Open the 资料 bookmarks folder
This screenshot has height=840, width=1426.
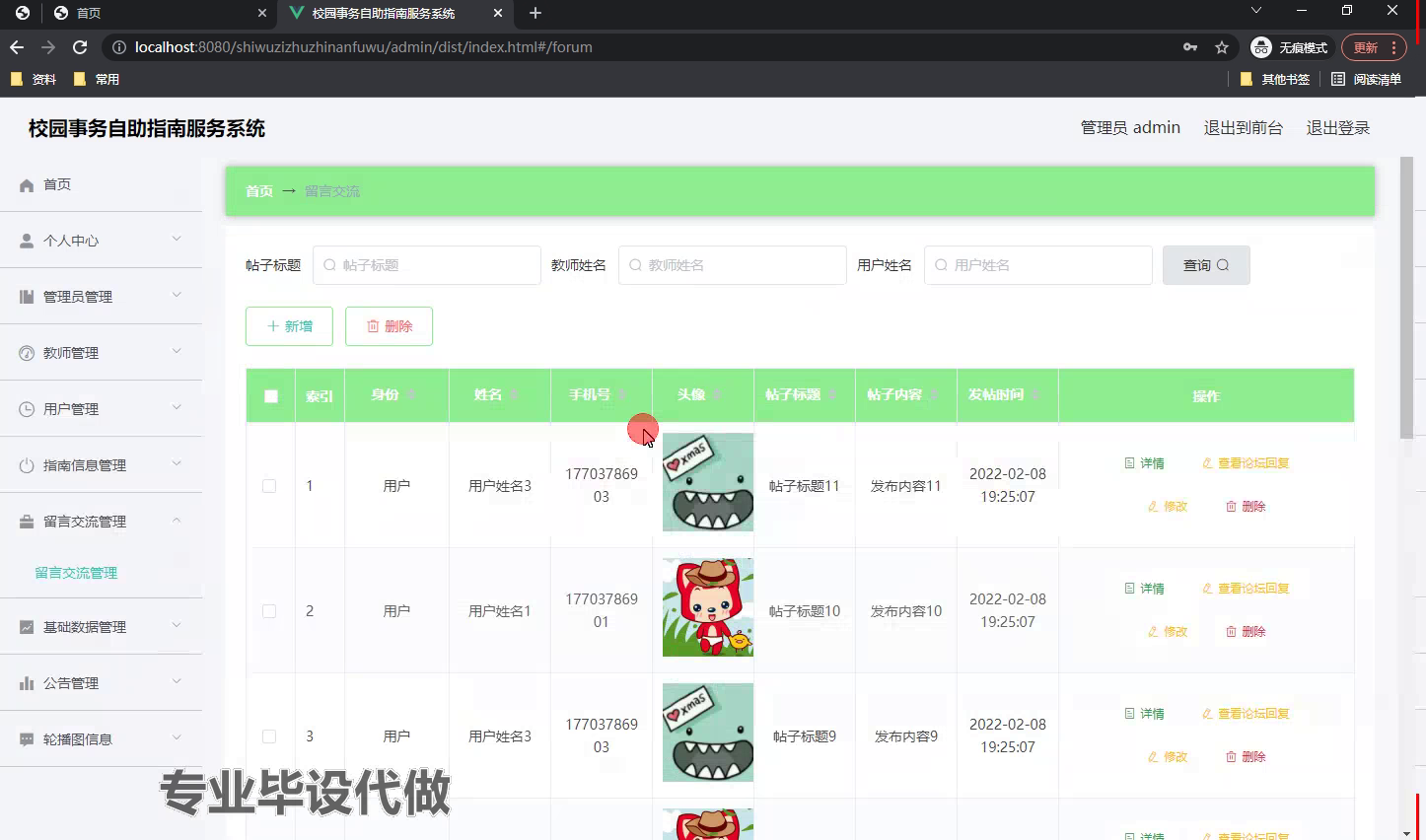[x=34, y=79]
